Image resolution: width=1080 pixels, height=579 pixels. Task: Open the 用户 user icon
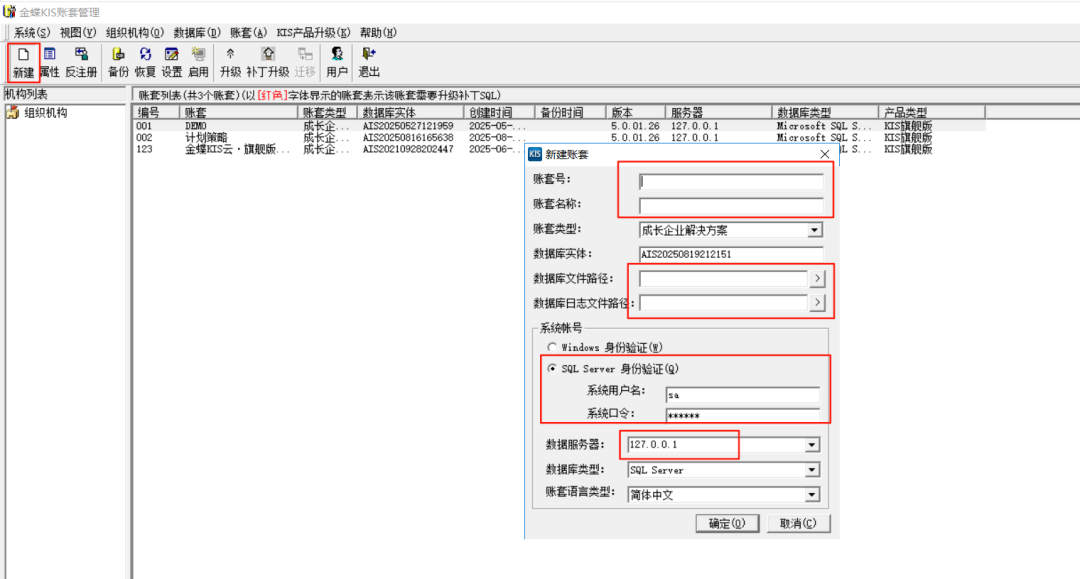[337, 62]
